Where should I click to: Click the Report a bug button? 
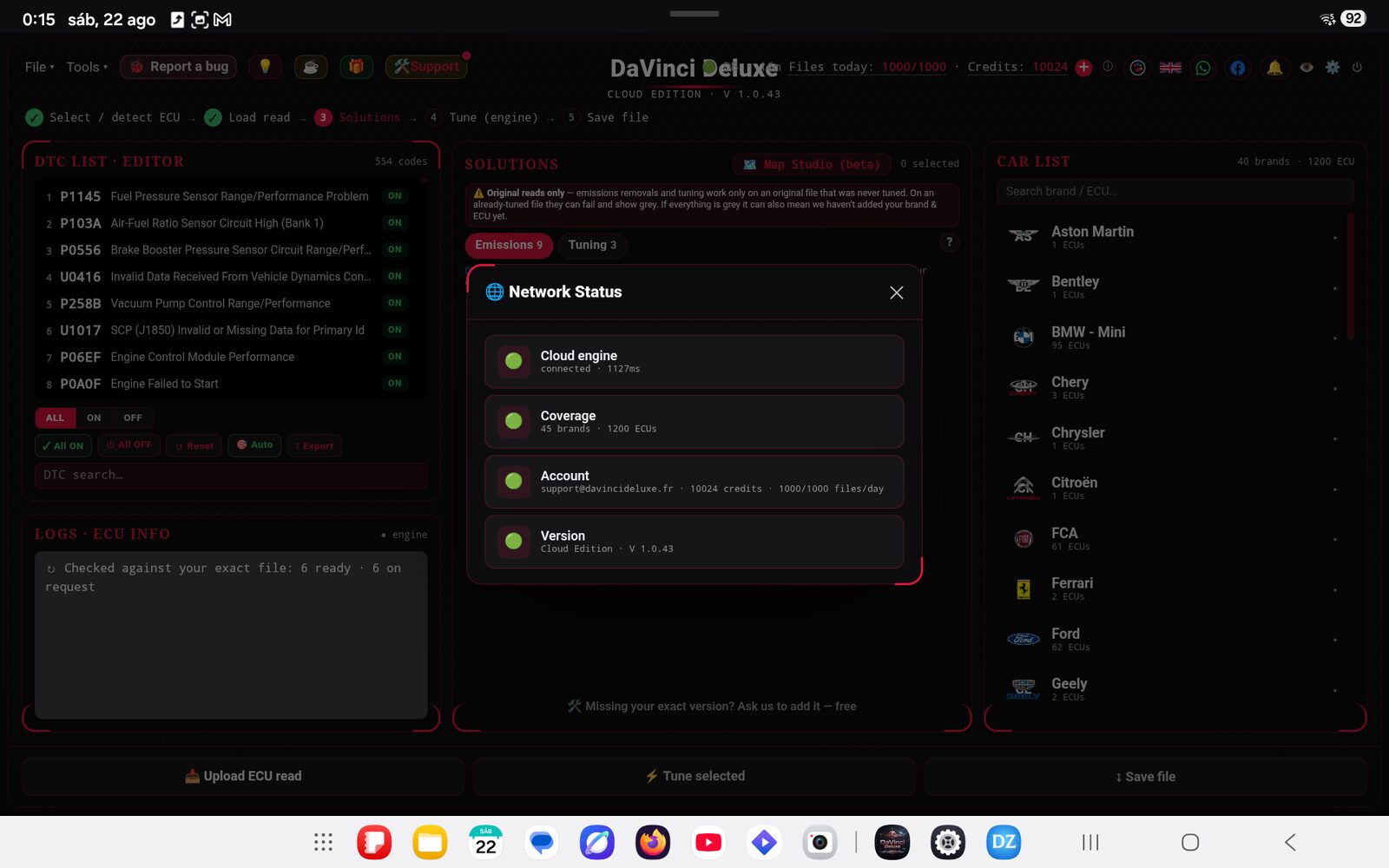179,67
